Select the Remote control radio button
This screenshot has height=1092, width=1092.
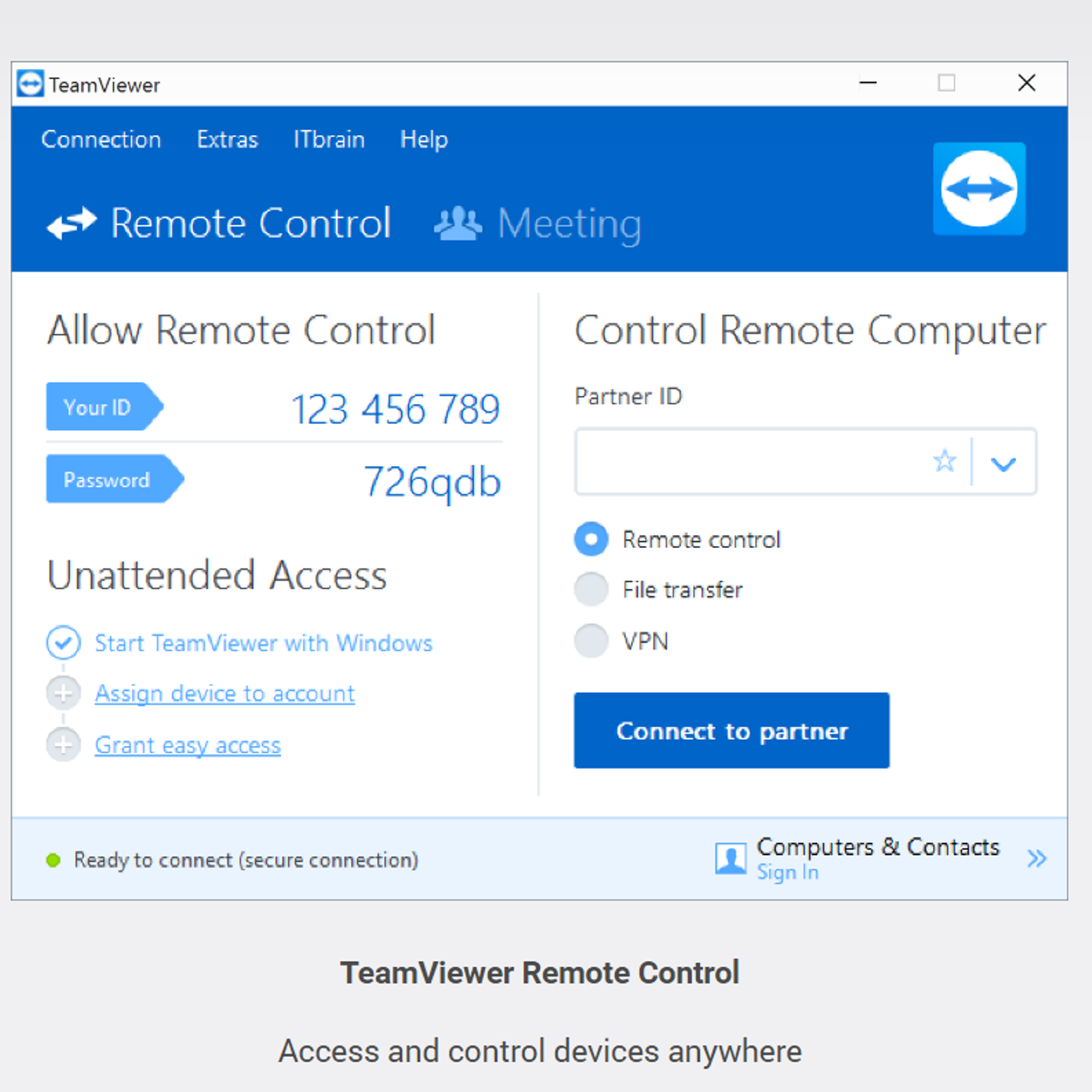[x=591, y=539]
